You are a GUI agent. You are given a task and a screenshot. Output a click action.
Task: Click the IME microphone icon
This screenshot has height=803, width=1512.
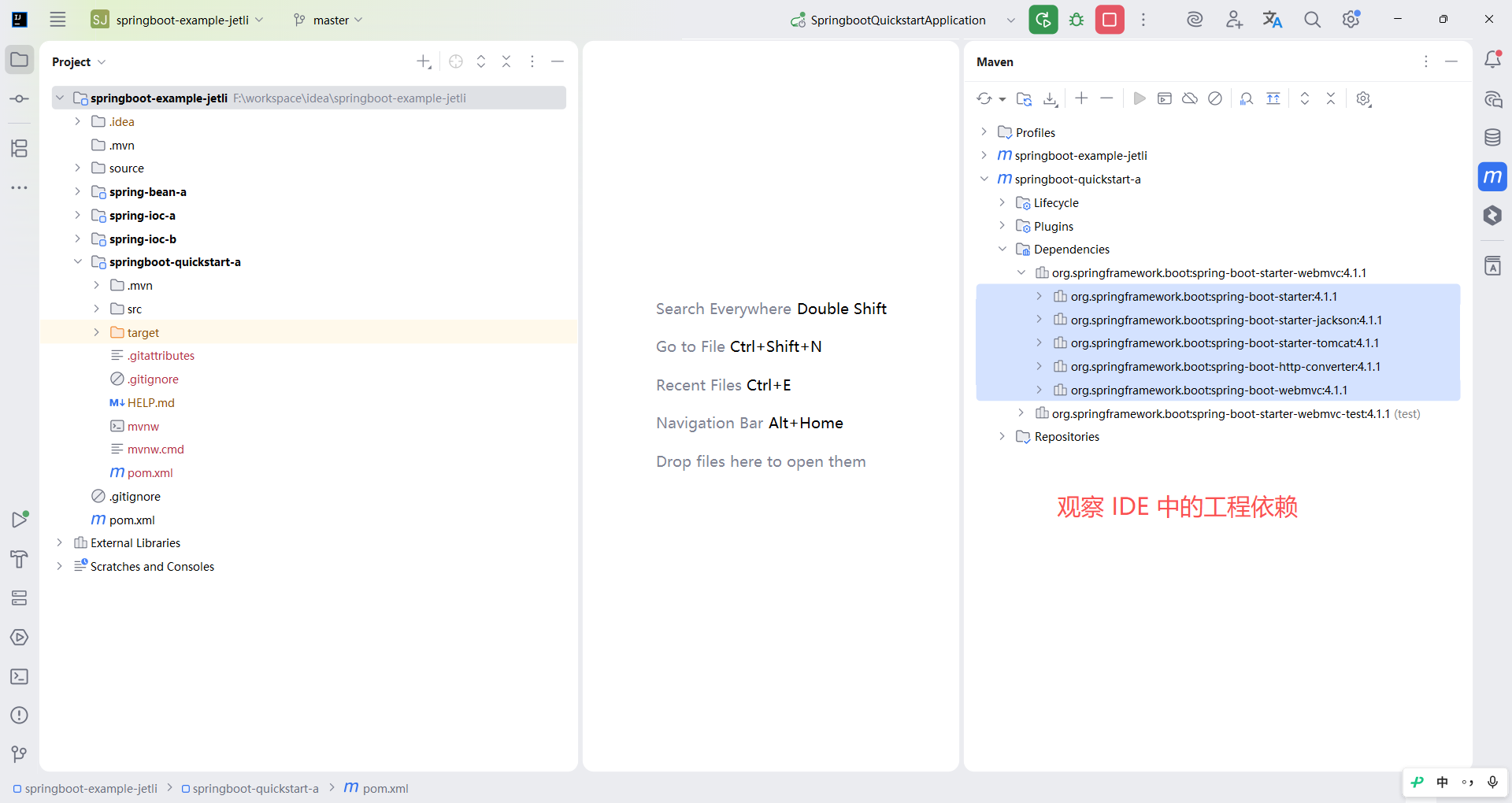1492,782
